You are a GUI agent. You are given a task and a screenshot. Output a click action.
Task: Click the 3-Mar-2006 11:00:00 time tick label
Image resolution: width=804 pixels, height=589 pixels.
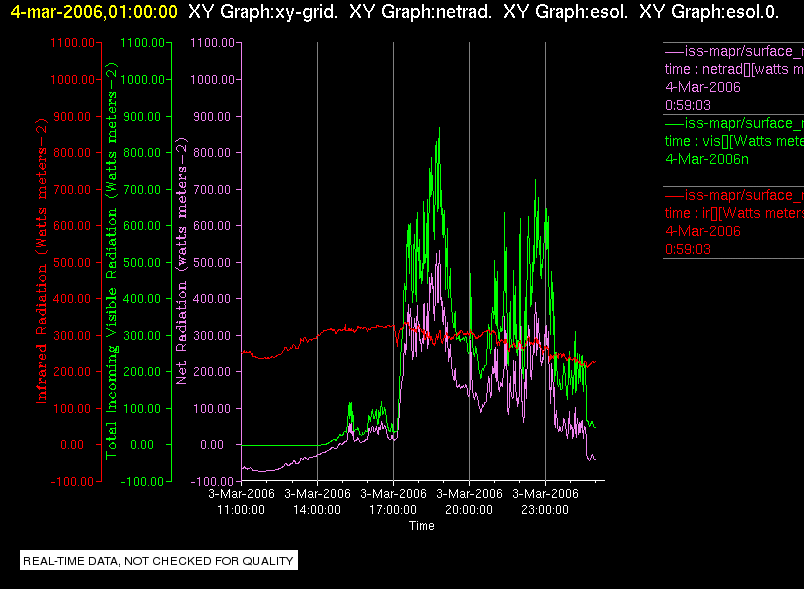[241, 502]
